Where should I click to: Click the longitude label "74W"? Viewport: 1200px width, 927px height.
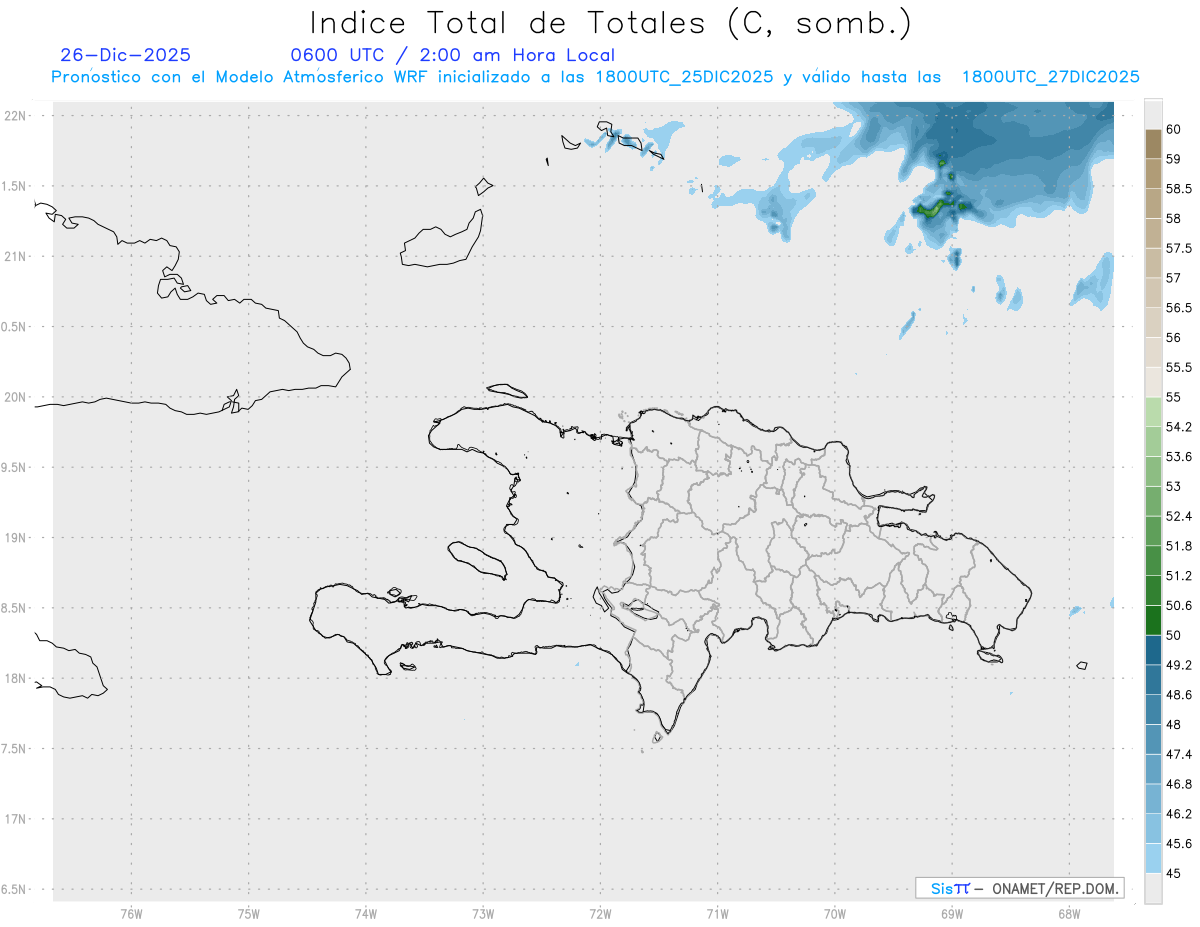point(365,913)
